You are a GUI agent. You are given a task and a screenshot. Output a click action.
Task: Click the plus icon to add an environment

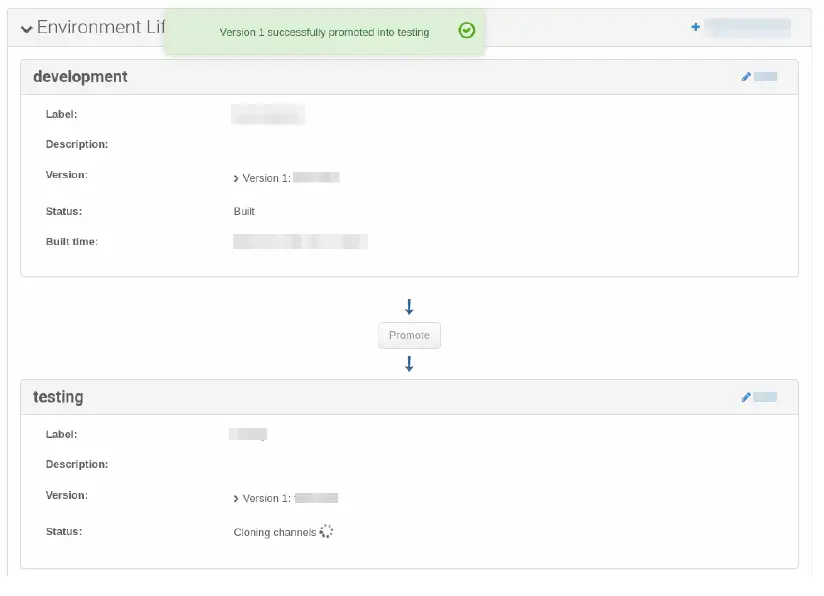click(x=695, y=27)
